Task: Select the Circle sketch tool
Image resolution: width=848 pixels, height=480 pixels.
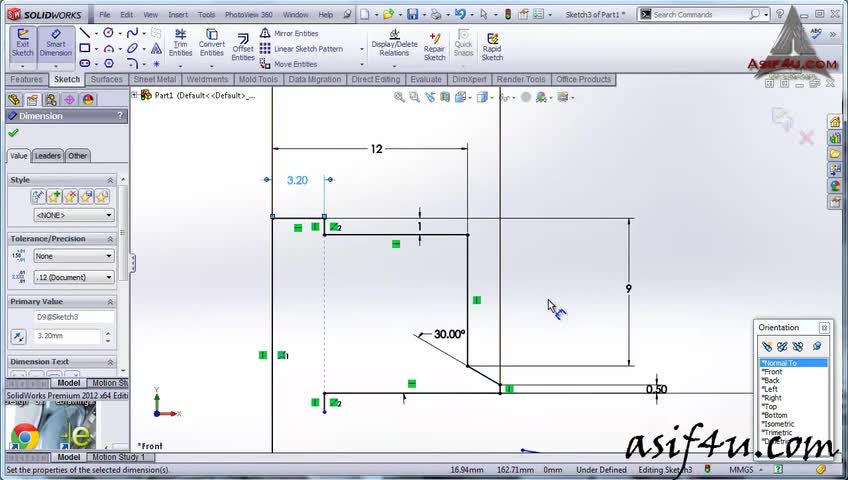Action: (x=109, y=34)
